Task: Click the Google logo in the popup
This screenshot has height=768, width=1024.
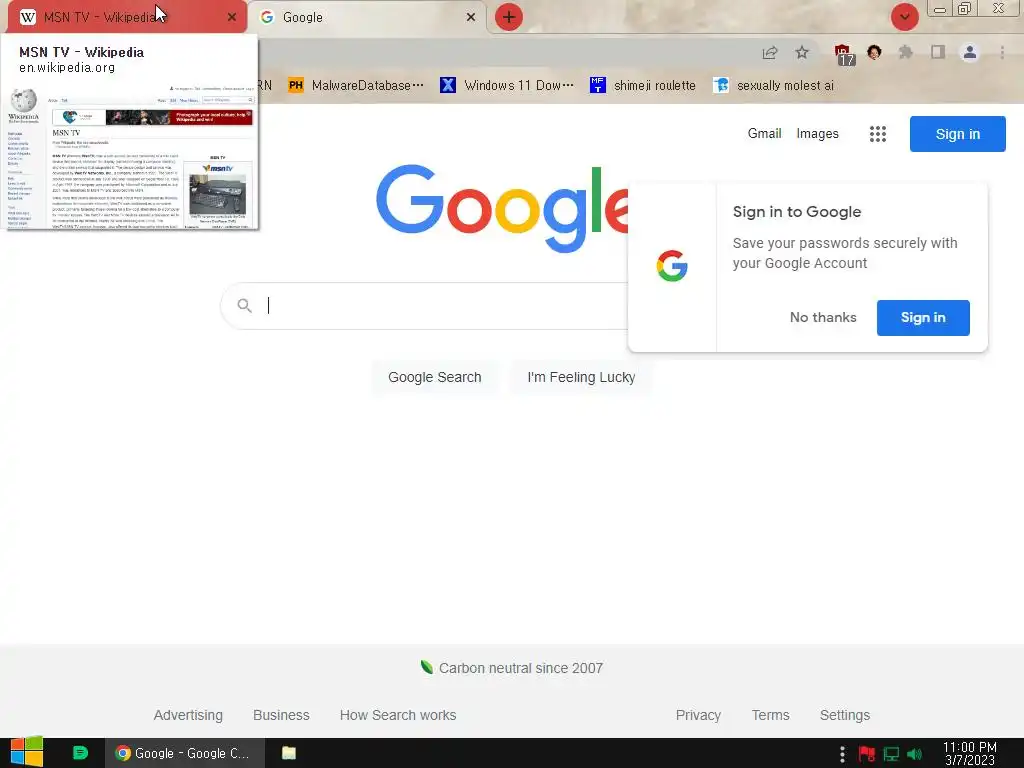Action: pos(672,266)
